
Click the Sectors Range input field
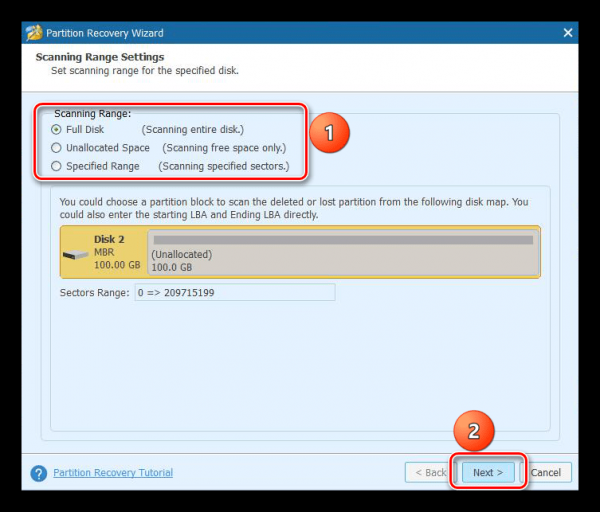[235, 293]
